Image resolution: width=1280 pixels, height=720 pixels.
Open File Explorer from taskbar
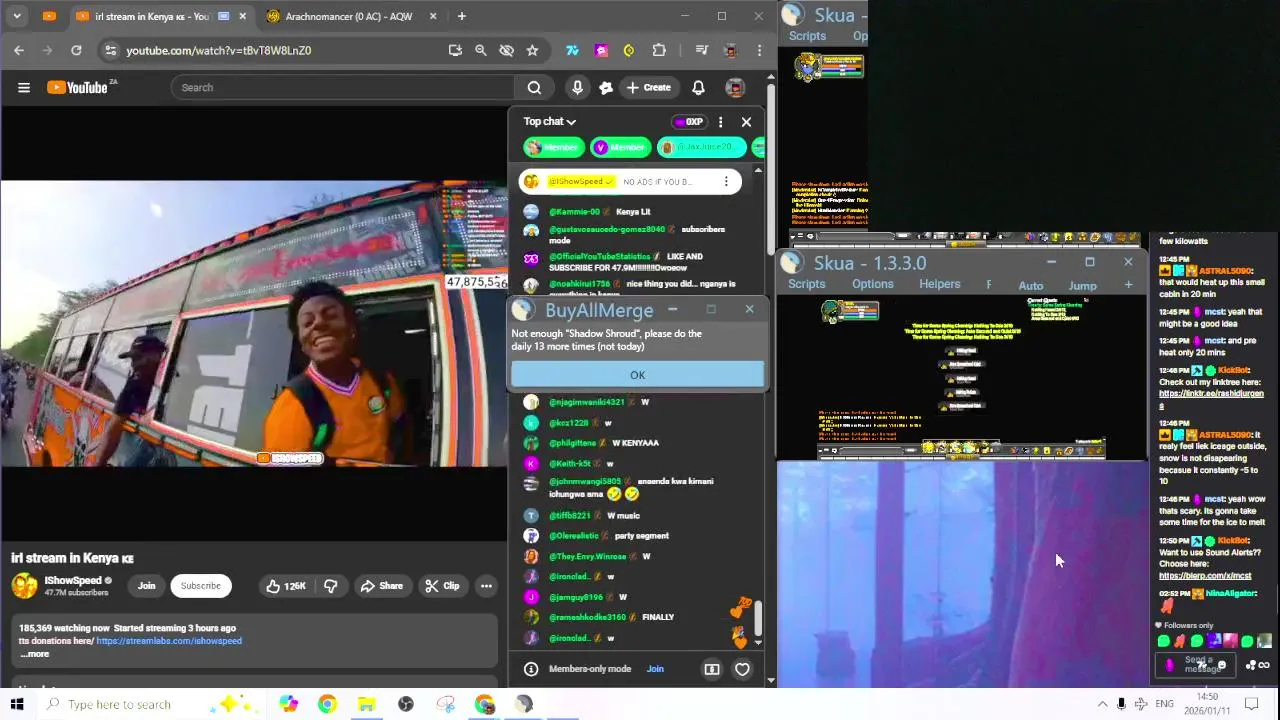(x=366, y=704)
